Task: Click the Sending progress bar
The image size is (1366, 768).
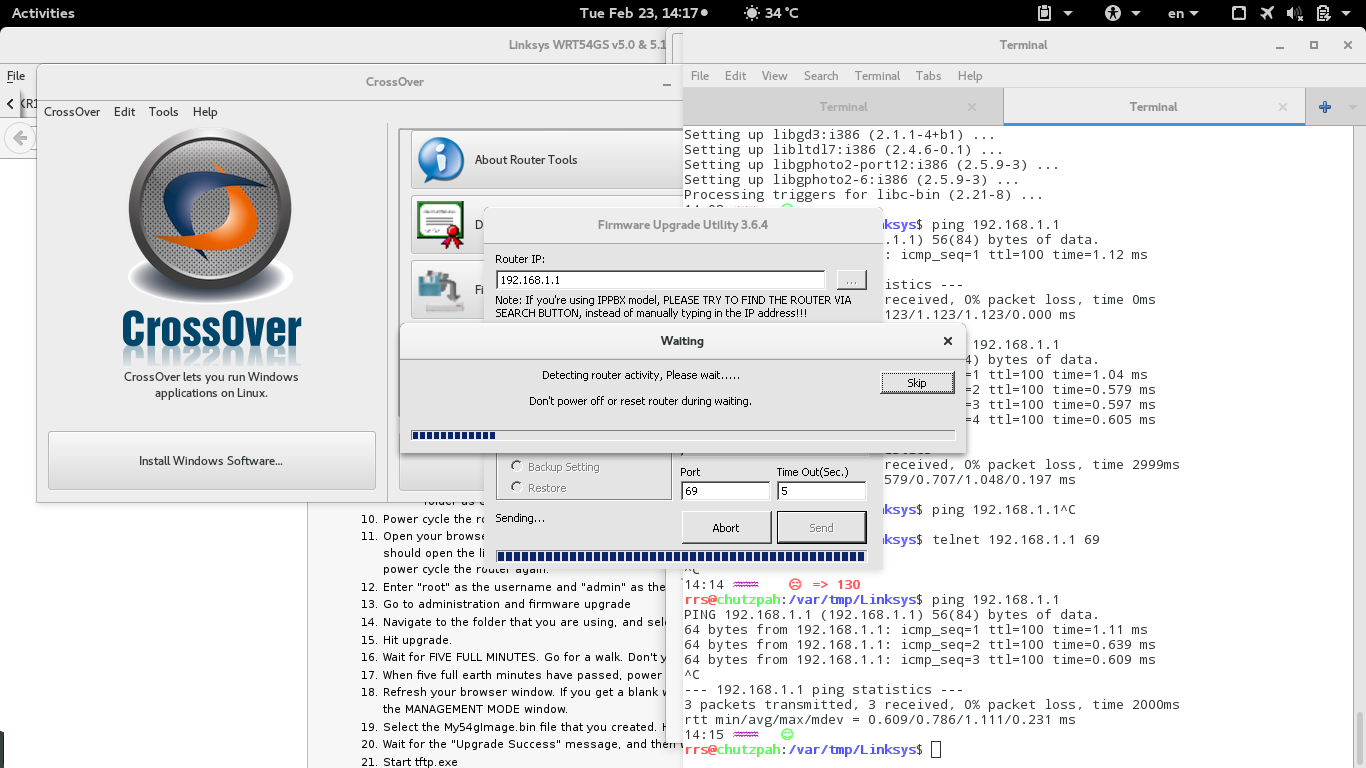Action: (681, 556)
